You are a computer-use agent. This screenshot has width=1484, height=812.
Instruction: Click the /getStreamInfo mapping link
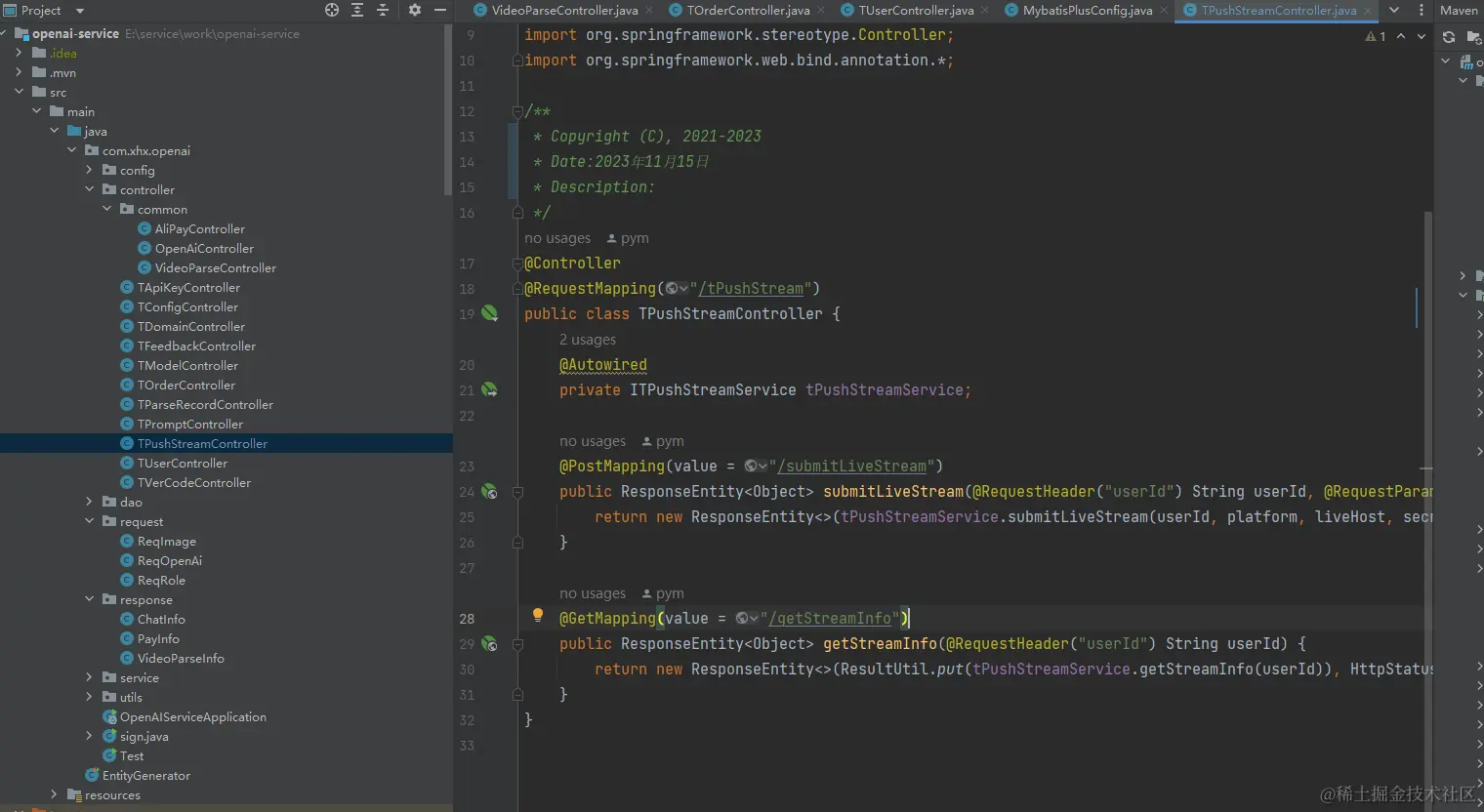830,619
